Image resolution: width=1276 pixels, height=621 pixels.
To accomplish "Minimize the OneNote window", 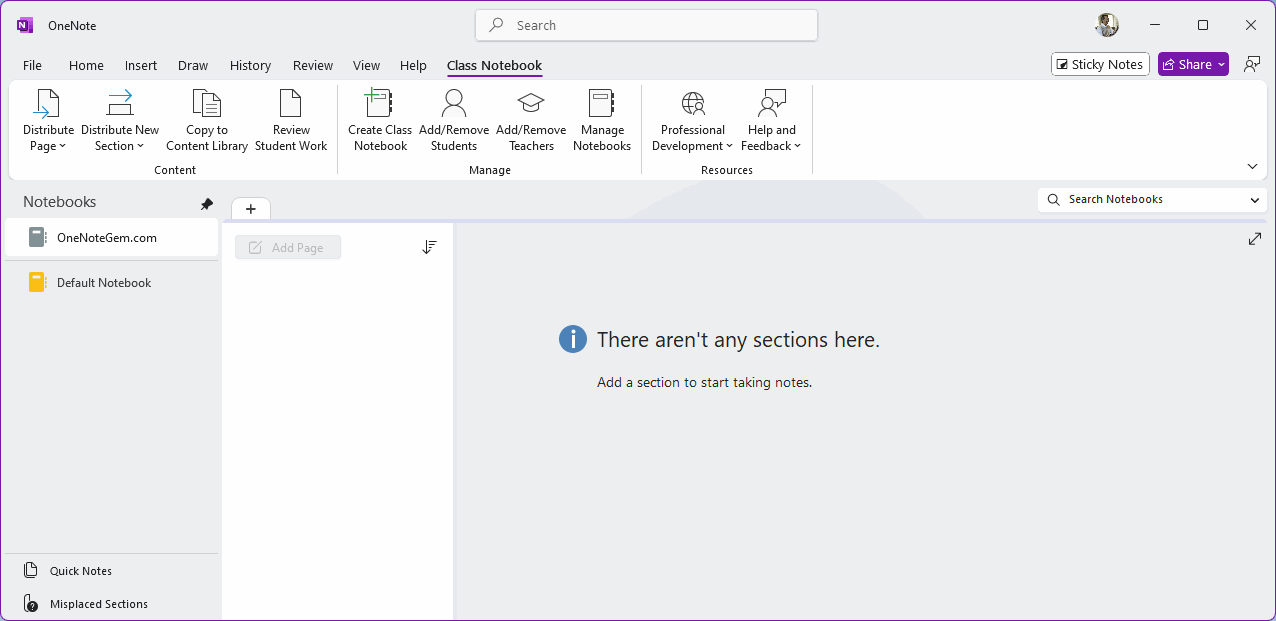I will 1155,25.
